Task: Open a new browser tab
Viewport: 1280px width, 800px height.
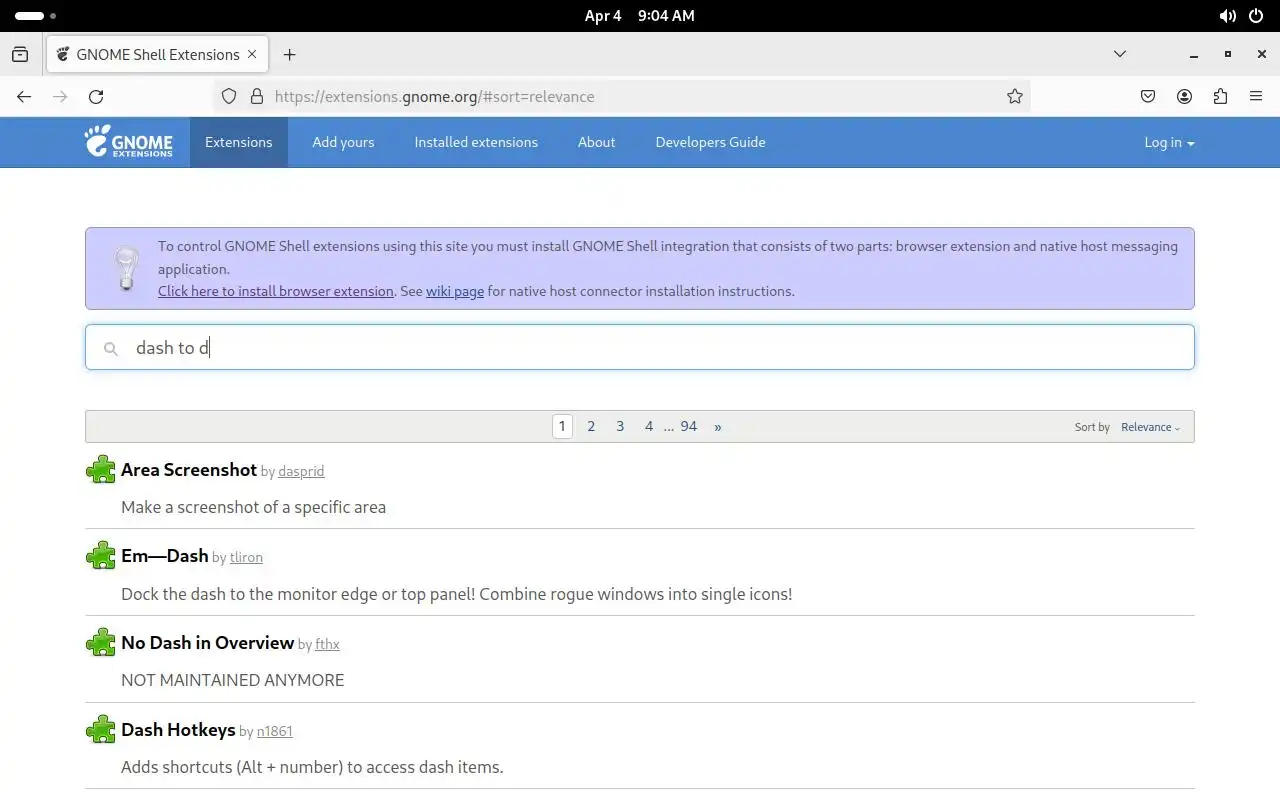Action: (x=289, y=54)
